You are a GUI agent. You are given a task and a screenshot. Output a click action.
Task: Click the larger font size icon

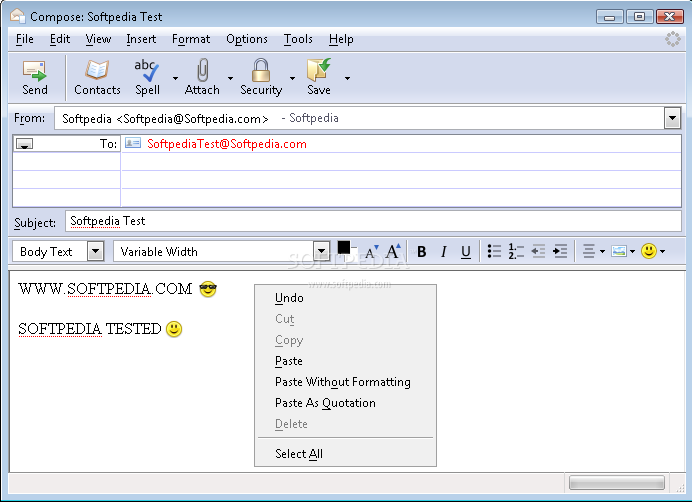[393, 251]
